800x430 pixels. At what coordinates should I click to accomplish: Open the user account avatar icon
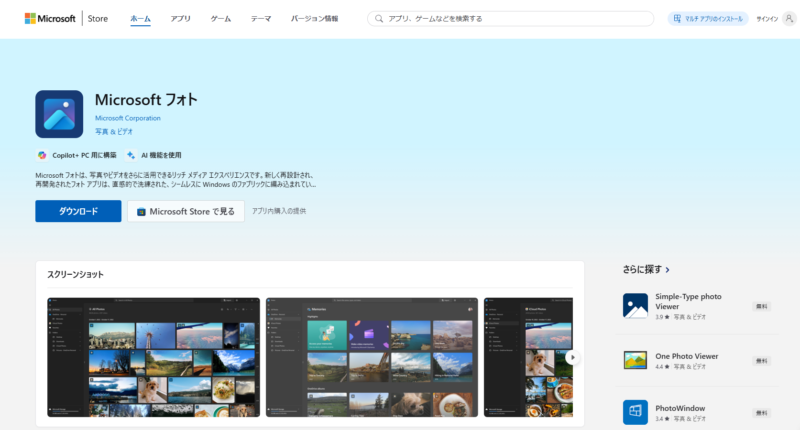tap(789, 18)
